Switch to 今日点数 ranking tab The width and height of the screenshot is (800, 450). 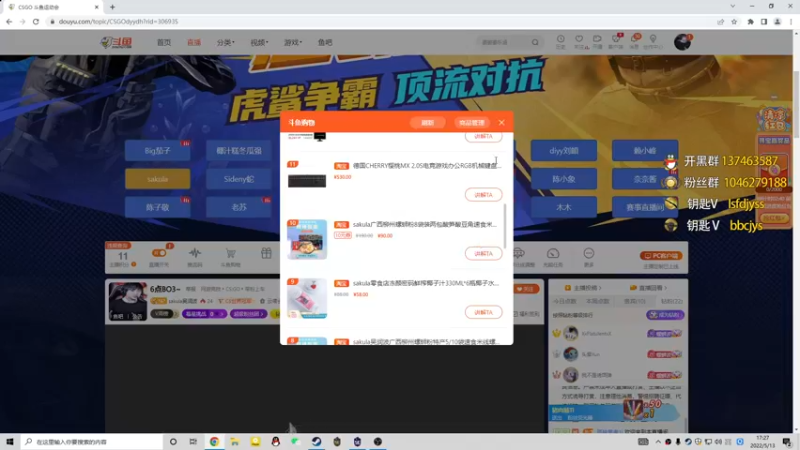tap(565, 301)
